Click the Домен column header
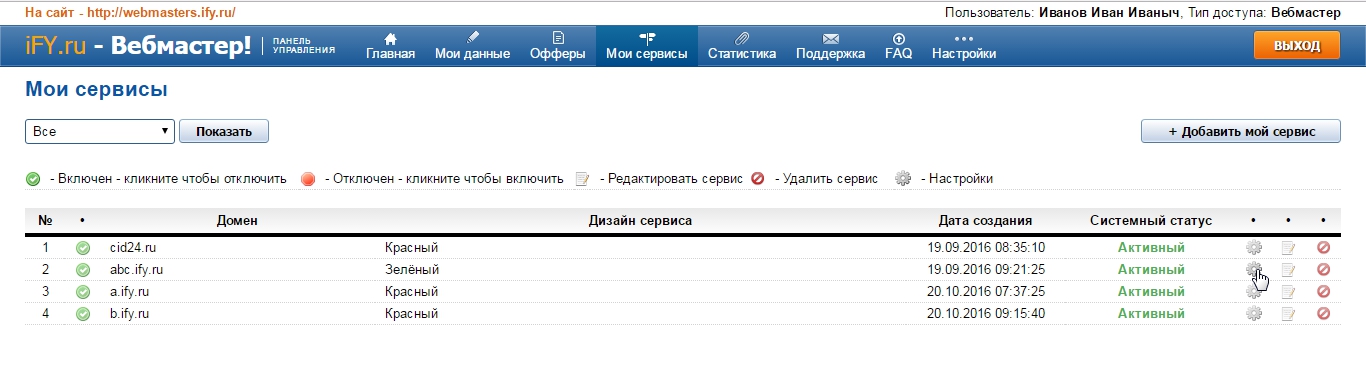This screenshot has width=1366, height=365. tap(237, 220)
